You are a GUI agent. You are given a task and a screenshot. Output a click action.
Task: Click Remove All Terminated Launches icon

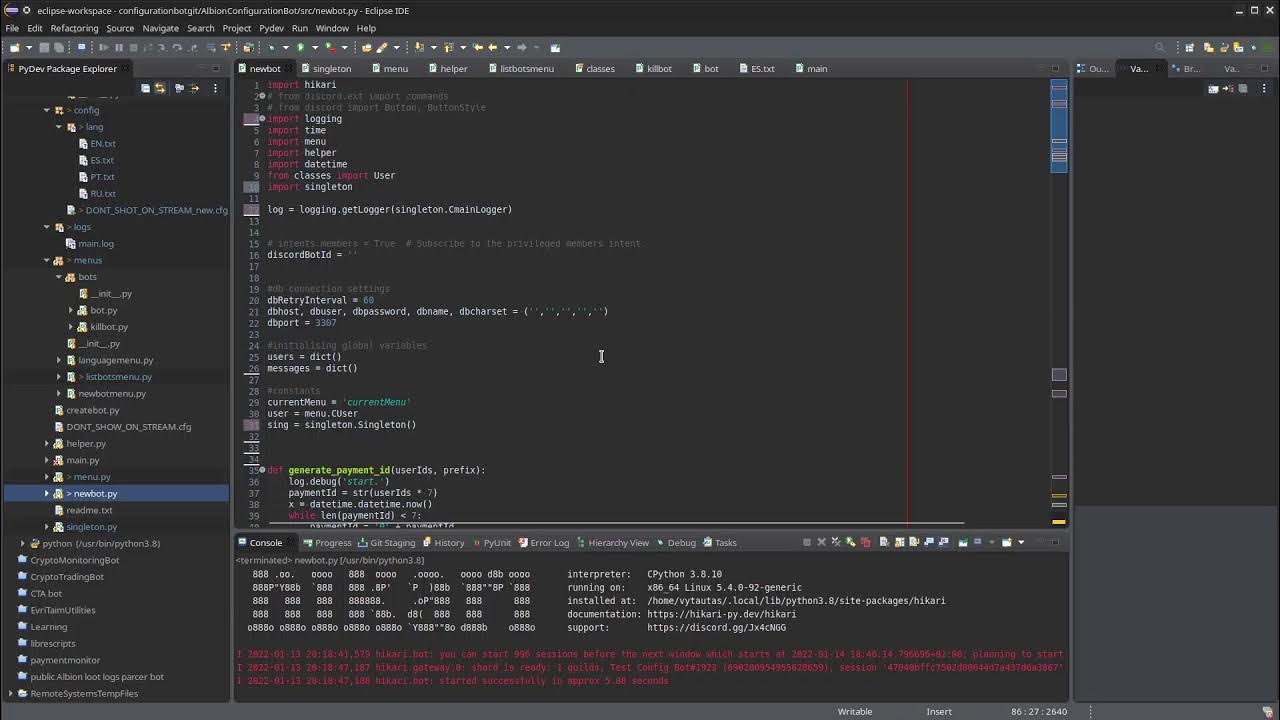click(837, 542)
